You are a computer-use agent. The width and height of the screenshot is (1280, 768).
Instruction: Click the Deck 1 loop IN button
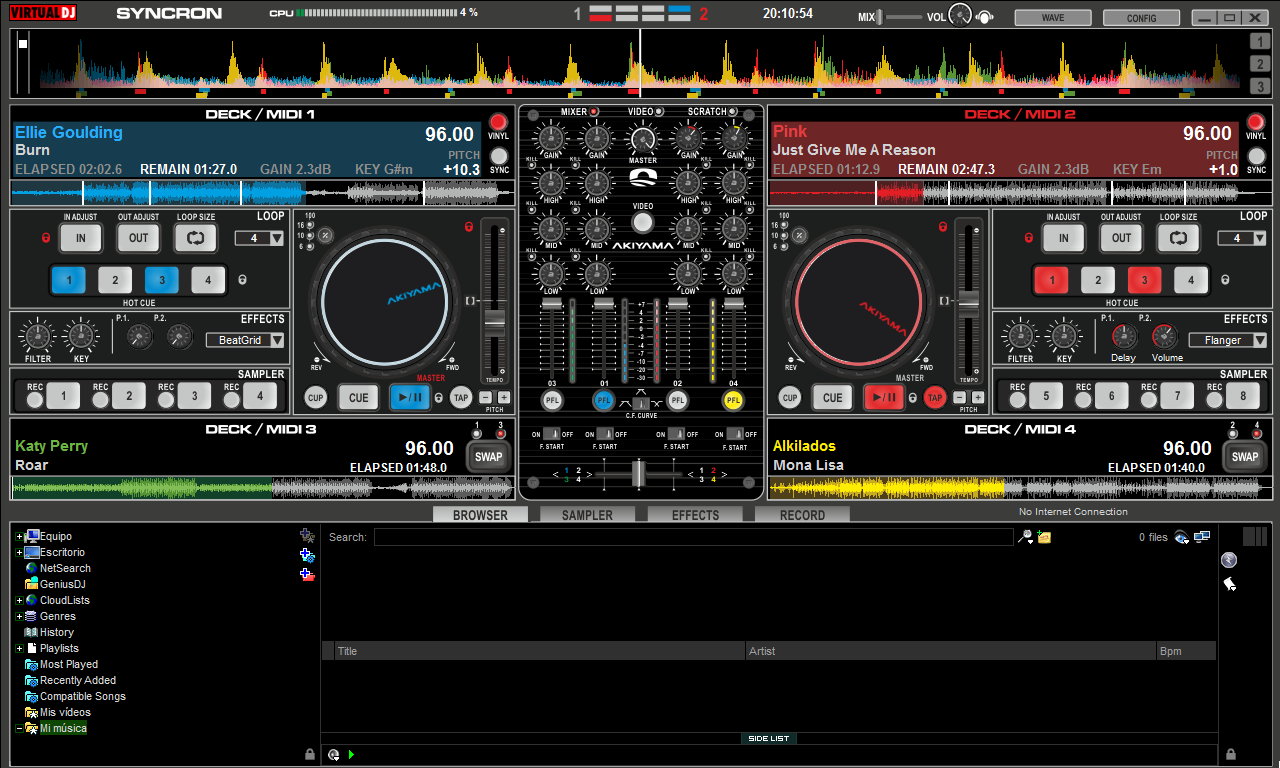80,238
